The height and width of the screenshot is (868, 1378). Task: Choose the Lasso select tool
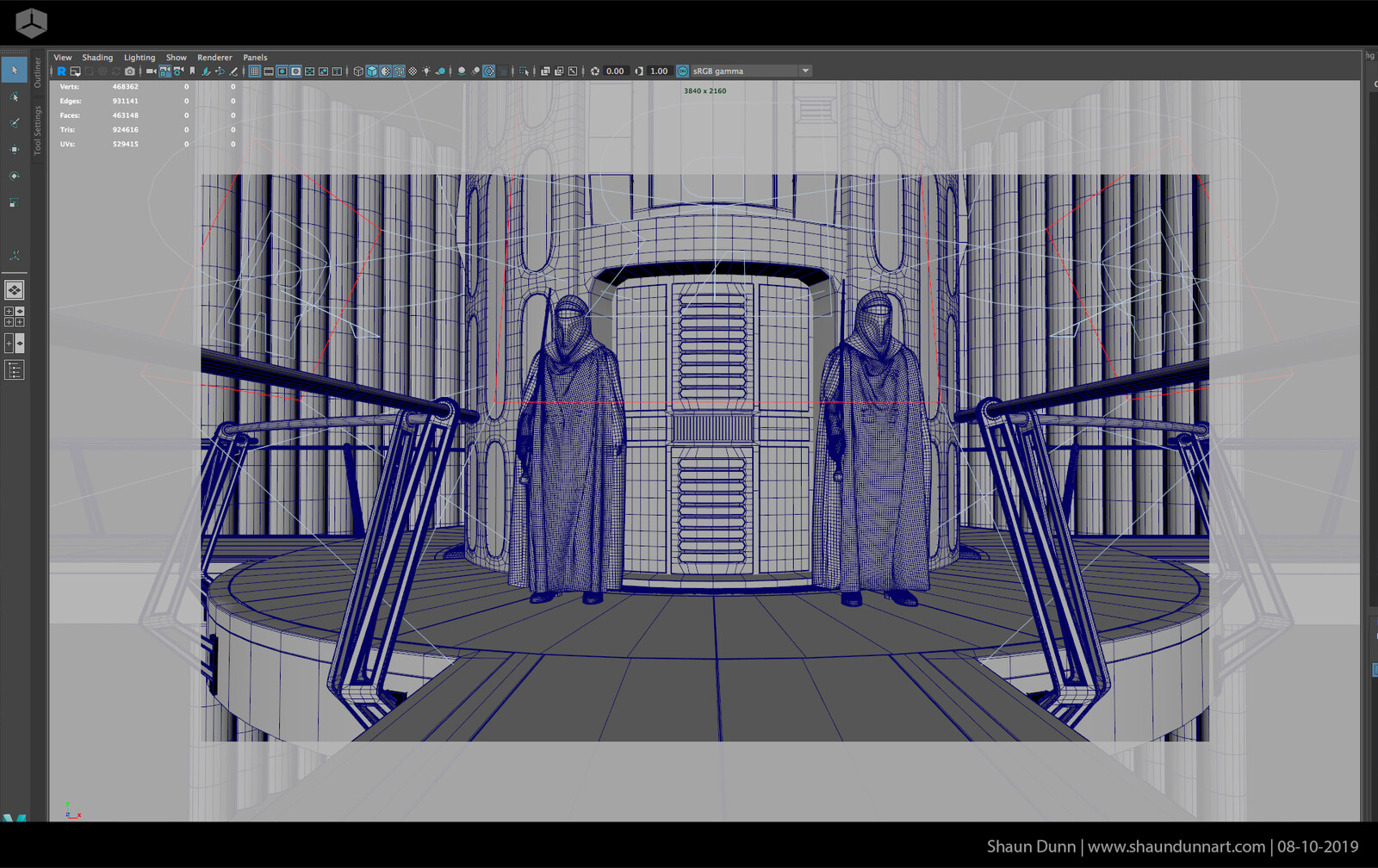tap(14, 96)
